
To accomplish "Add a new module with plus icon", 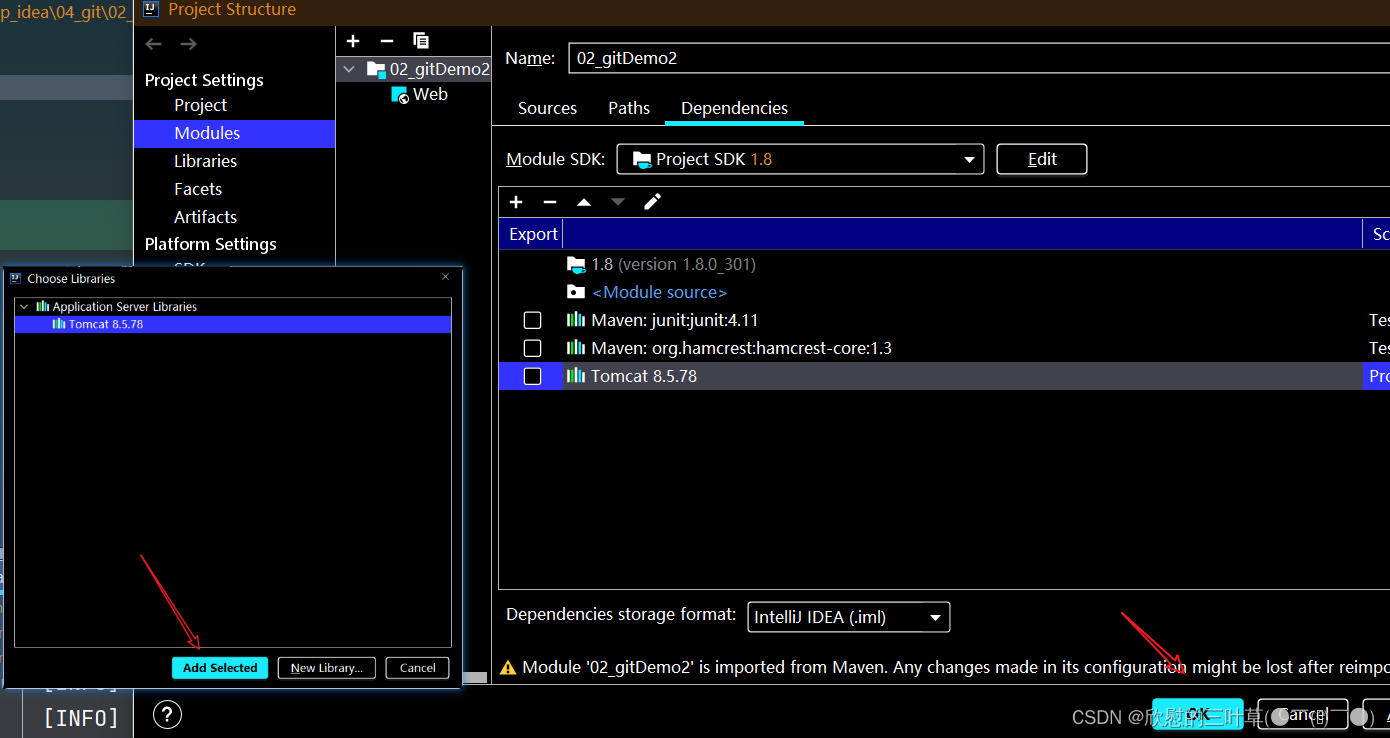I will tap(353, 41).
